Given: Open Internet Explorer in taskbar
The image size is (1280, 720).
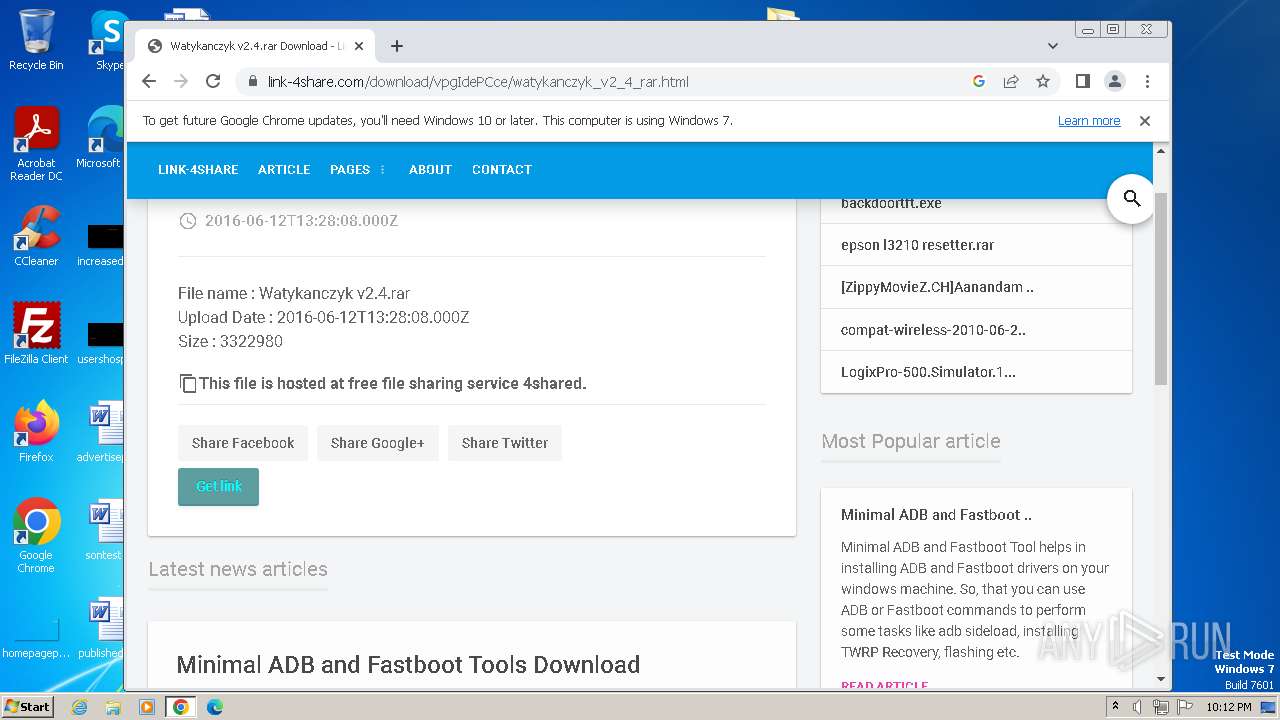Looking at the screenshot, I should 79,707.
